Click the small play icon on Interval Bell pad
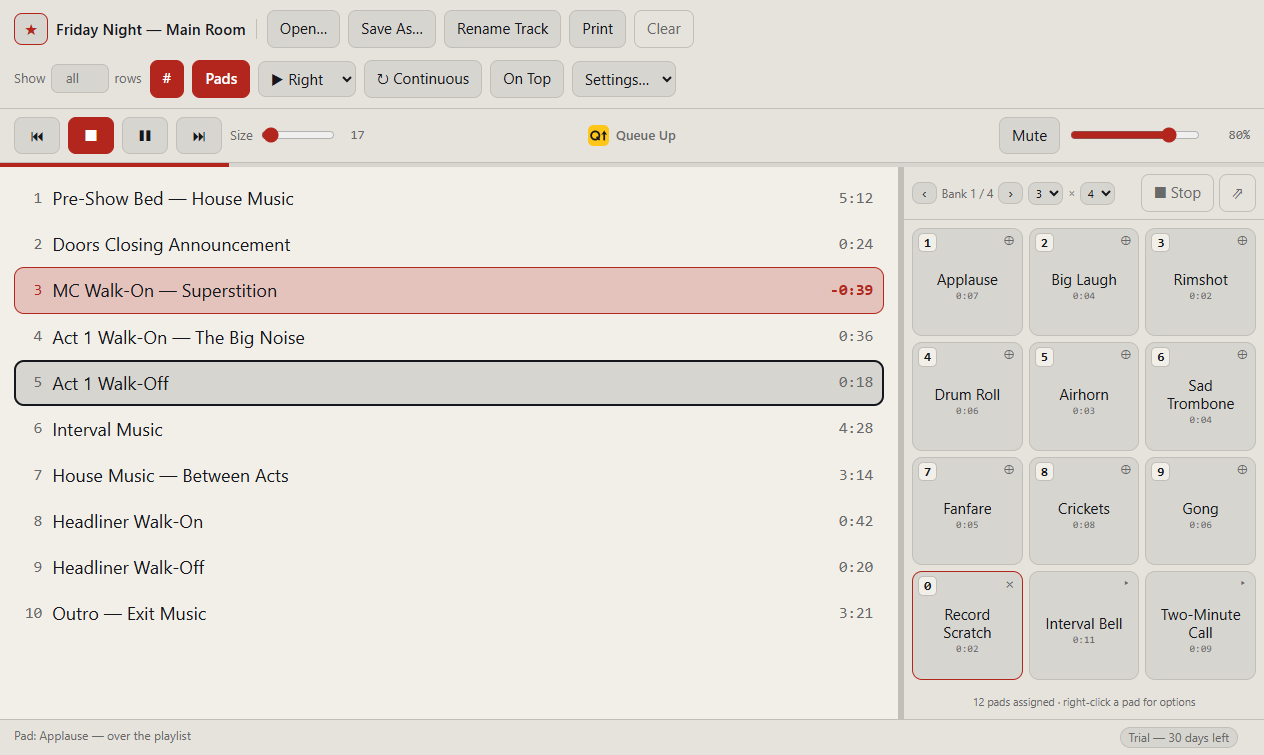Screen dimensions: 1264x755 click(1126, 583)
